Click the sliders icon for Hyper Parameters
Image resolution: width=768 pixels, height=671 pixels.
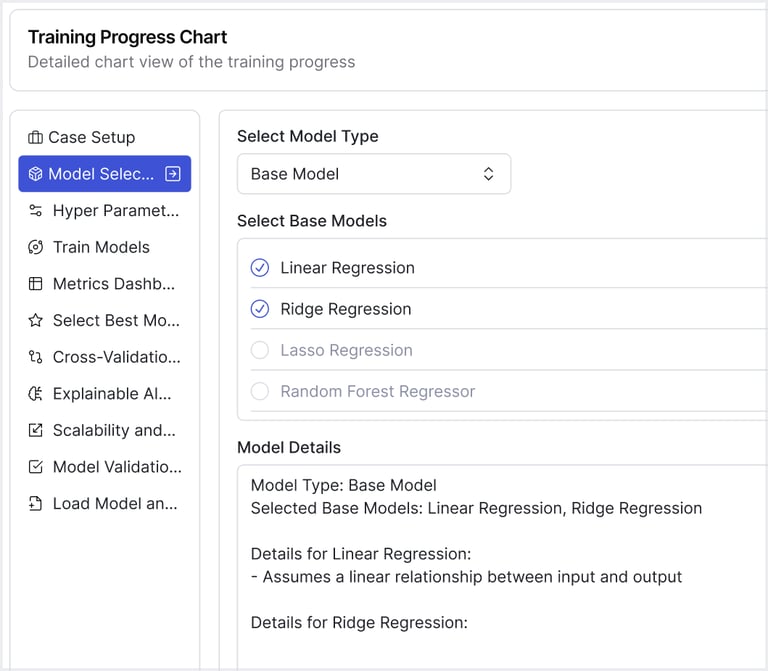36,211
